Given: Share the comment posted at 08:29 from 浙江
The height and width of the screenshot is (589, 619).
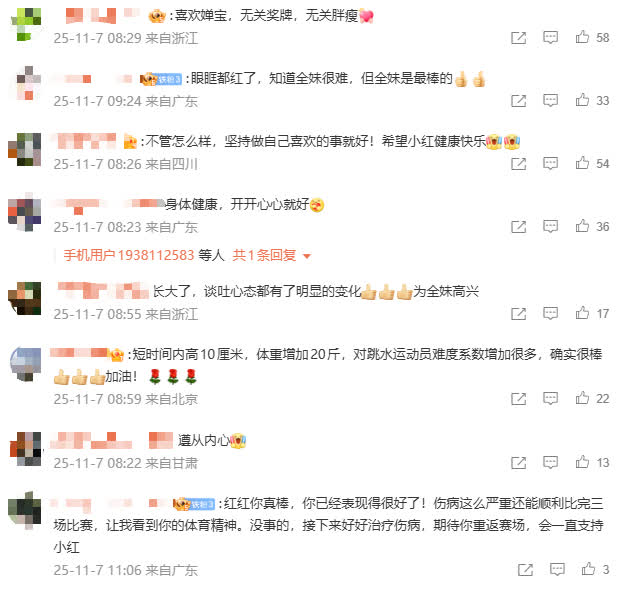Looking at the screenshot, I should pyautogui.click(x=518, y=38).
